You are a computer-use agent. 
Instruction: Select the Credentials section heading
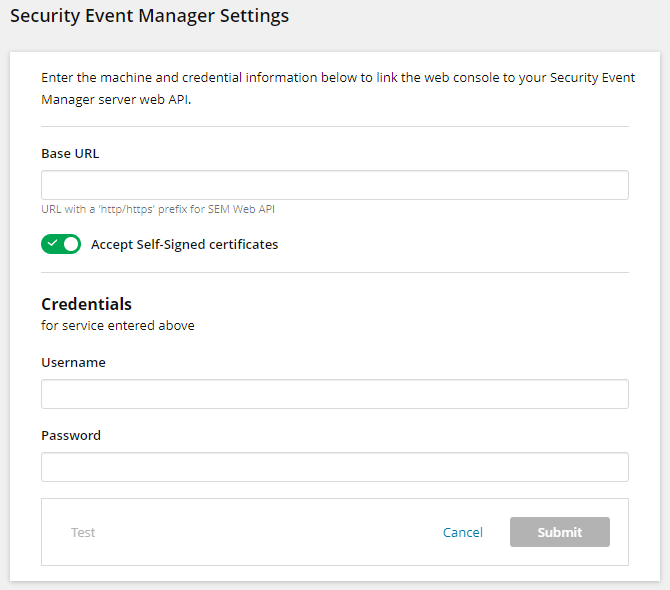pyautogui.click(x=86, y=304)
